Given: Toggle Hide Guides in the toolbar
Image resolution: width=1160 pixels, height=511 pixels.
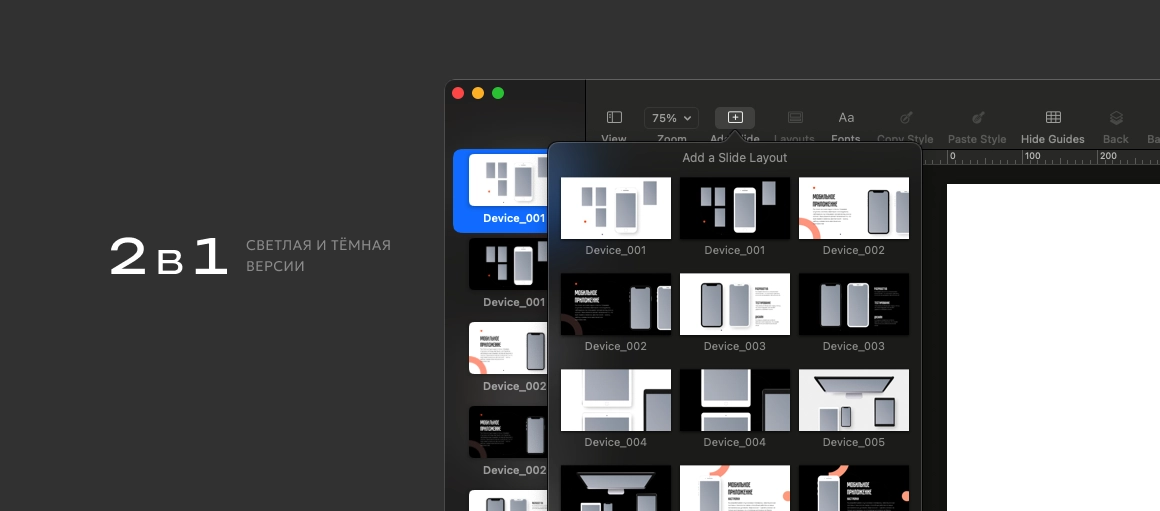Looking at the screenshot, I should click(x=1053, y=118).
